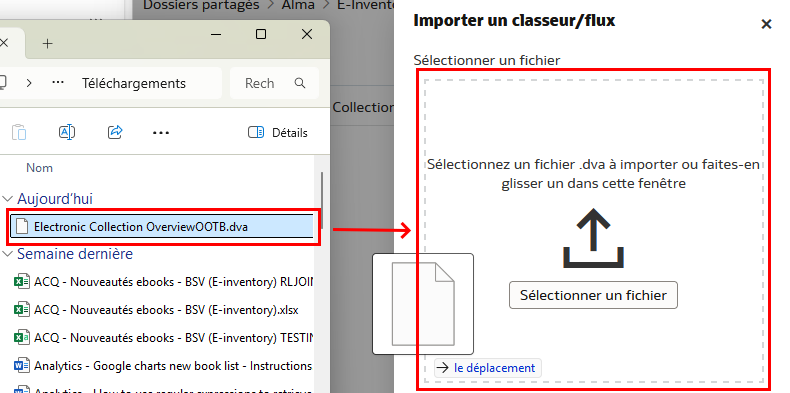Collapse the Aujourd'hui group

(7, 199)
